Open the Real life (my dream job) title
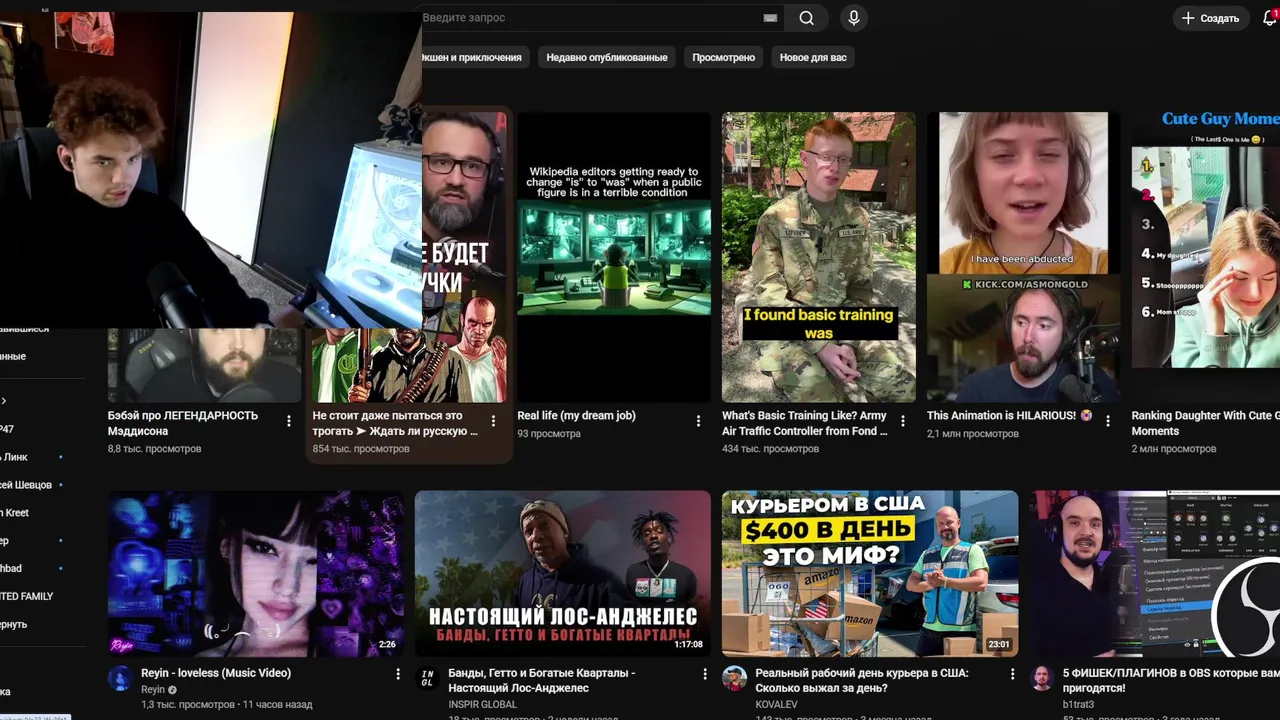 coord(576,415)
